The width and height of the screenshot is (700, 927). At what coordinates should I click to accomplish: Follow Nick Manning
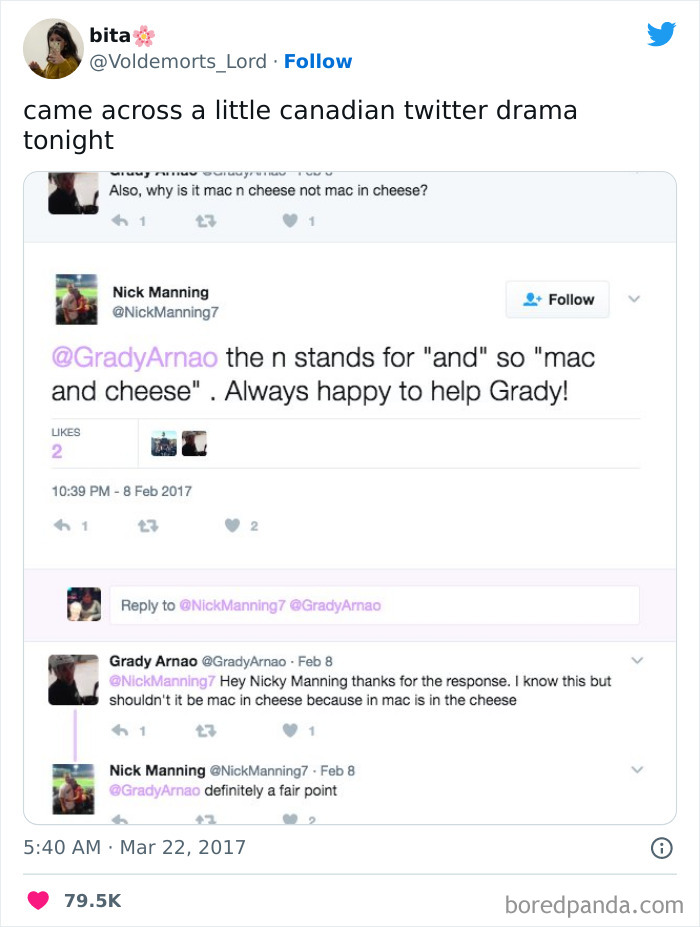(x=557, y=299)
